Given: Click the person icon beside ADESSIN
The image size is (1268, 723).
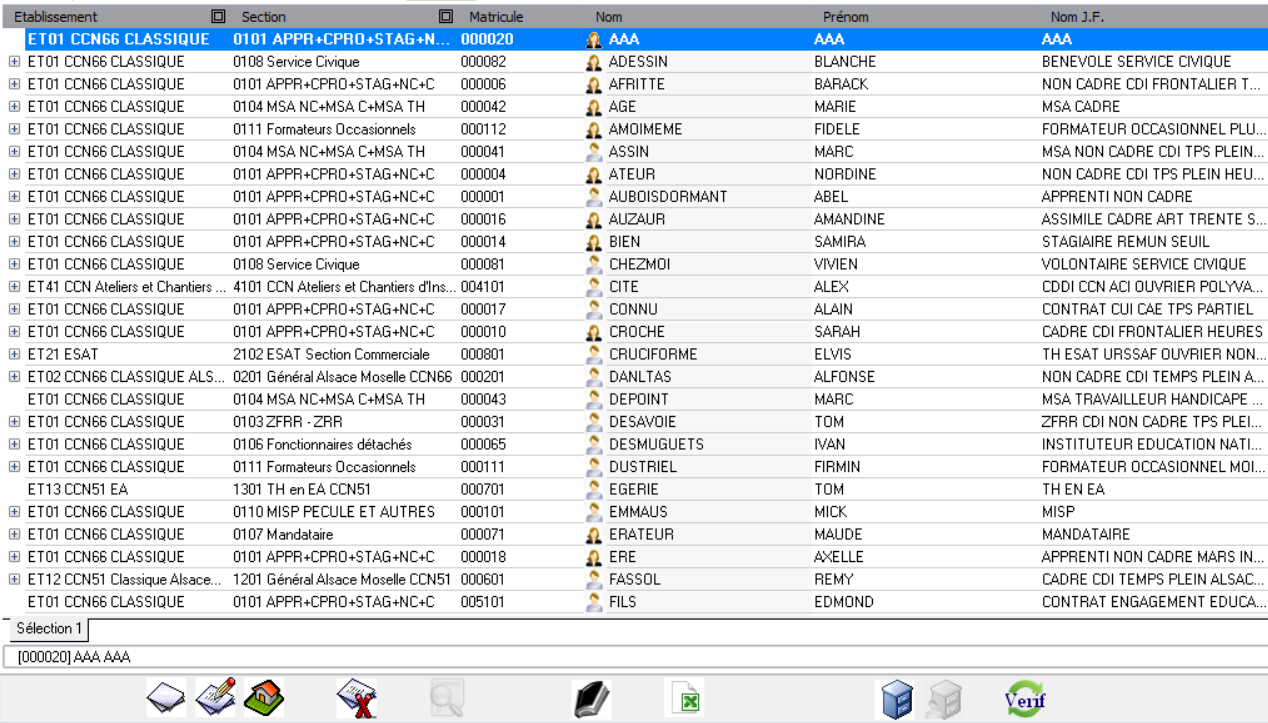Looking at the screenshot, I should click(594, 62).
